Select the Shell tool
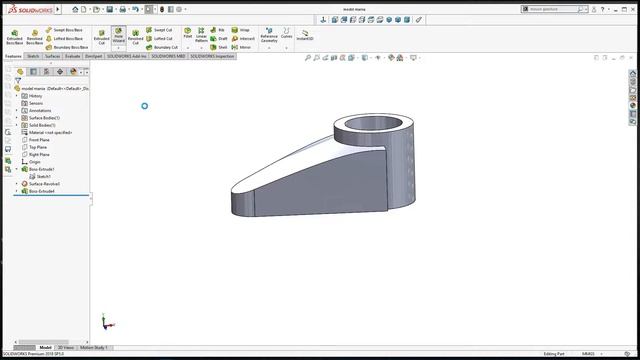The image size is (640, 360). [219, 47]
